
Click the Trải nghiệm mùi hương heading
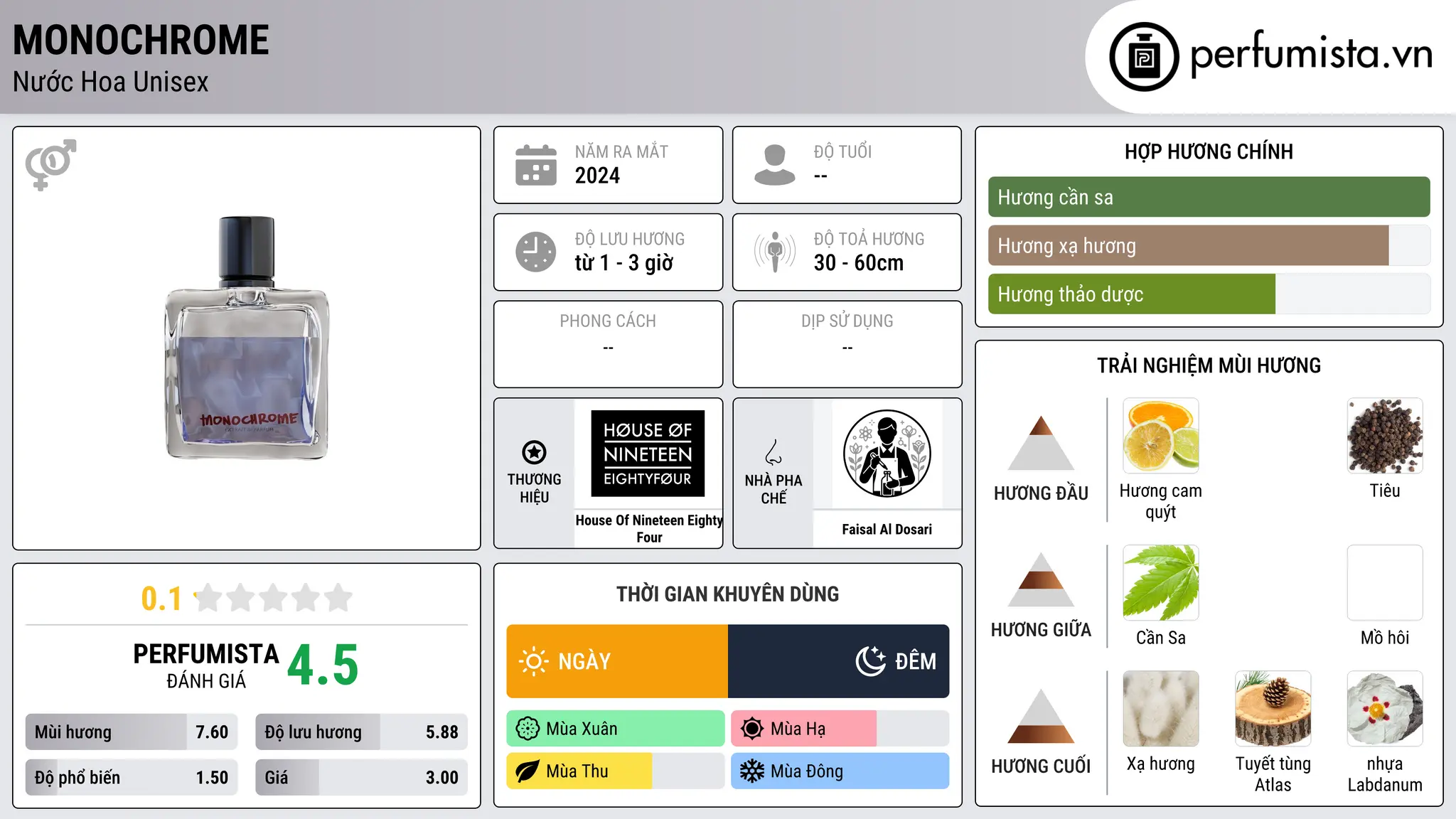(x=1209, y=365)
